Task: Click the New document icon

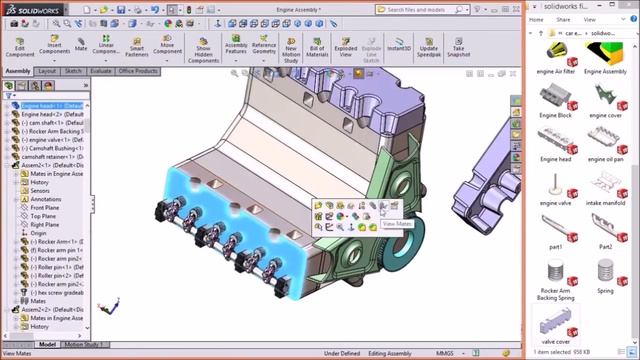Action: pyautogui.click(x=87, y=9)
